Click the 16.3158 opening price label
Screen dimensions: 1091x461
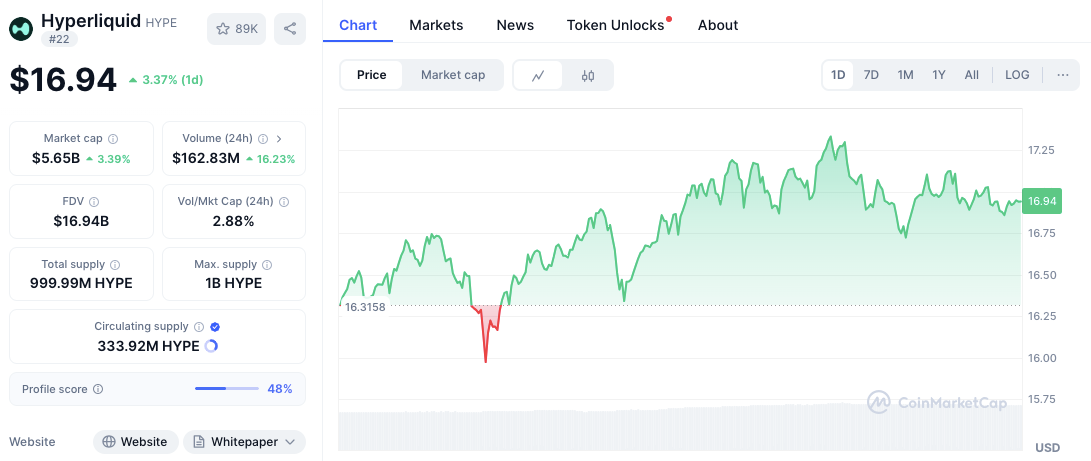point(365,307)
